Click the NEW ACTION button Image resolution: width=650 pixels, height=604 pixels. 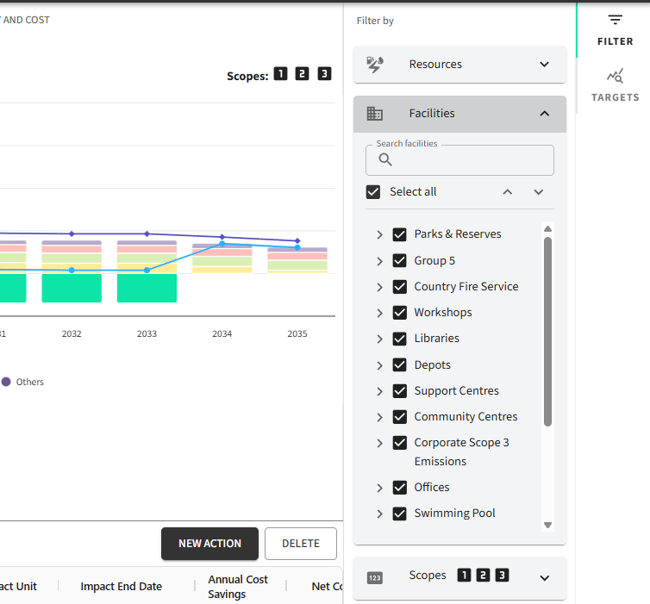pos(210,544)
